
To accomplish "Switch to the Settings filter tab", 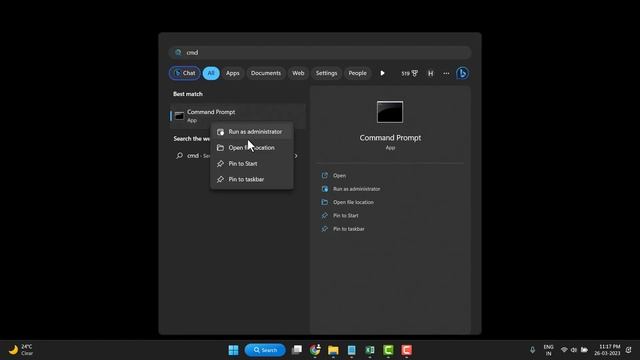I will click(326, 73).
